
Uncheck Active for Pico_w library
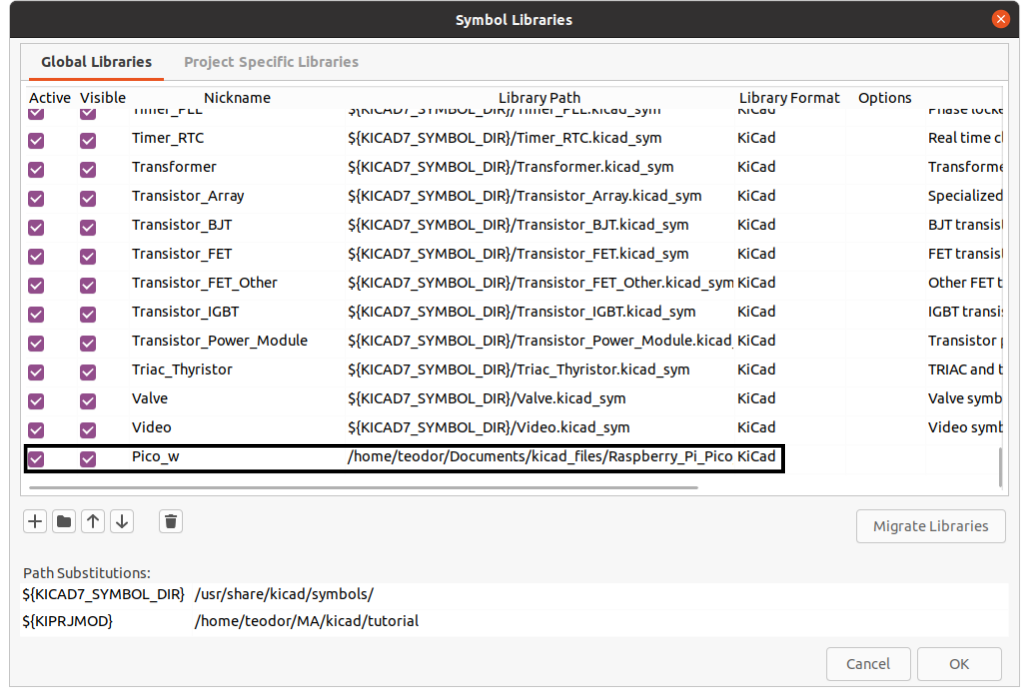[36, 459]
